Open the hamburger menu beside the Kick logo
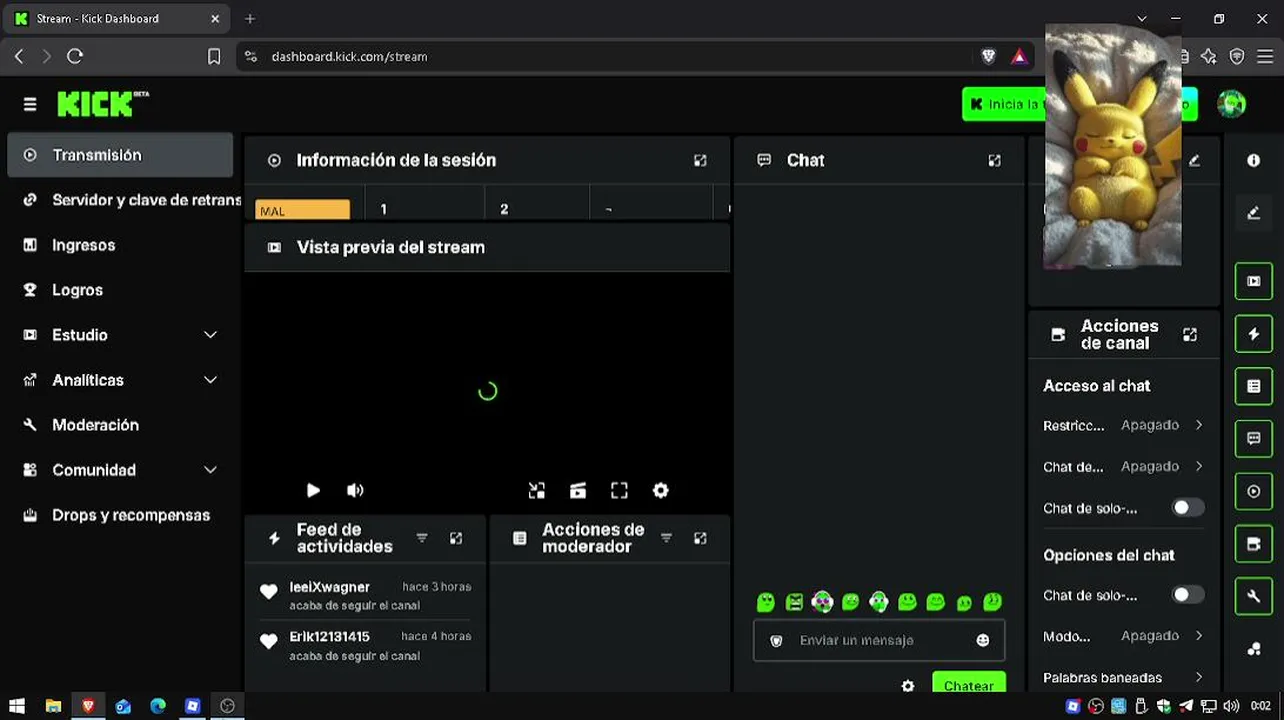1284x720 pixels. [x=30, y=104]
